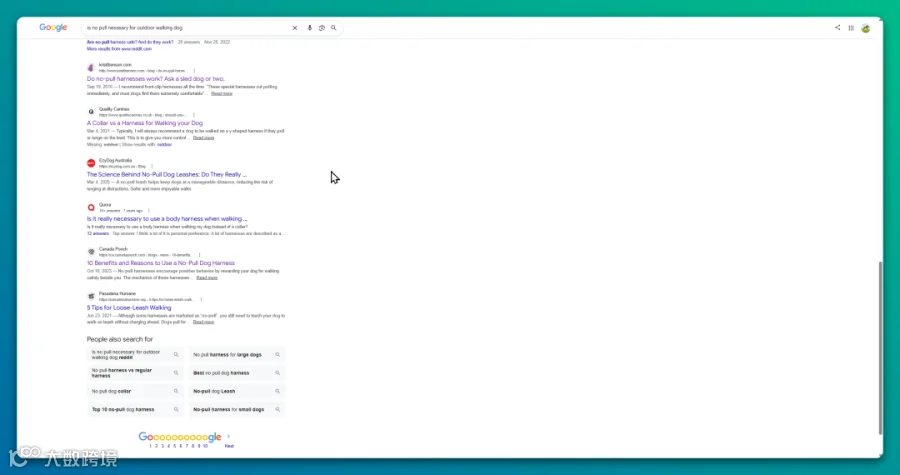The height and width of the screenshot is (475, 900).
Task: Open three-dot menu for kristibenson.com result
Action: pos(194,71)
